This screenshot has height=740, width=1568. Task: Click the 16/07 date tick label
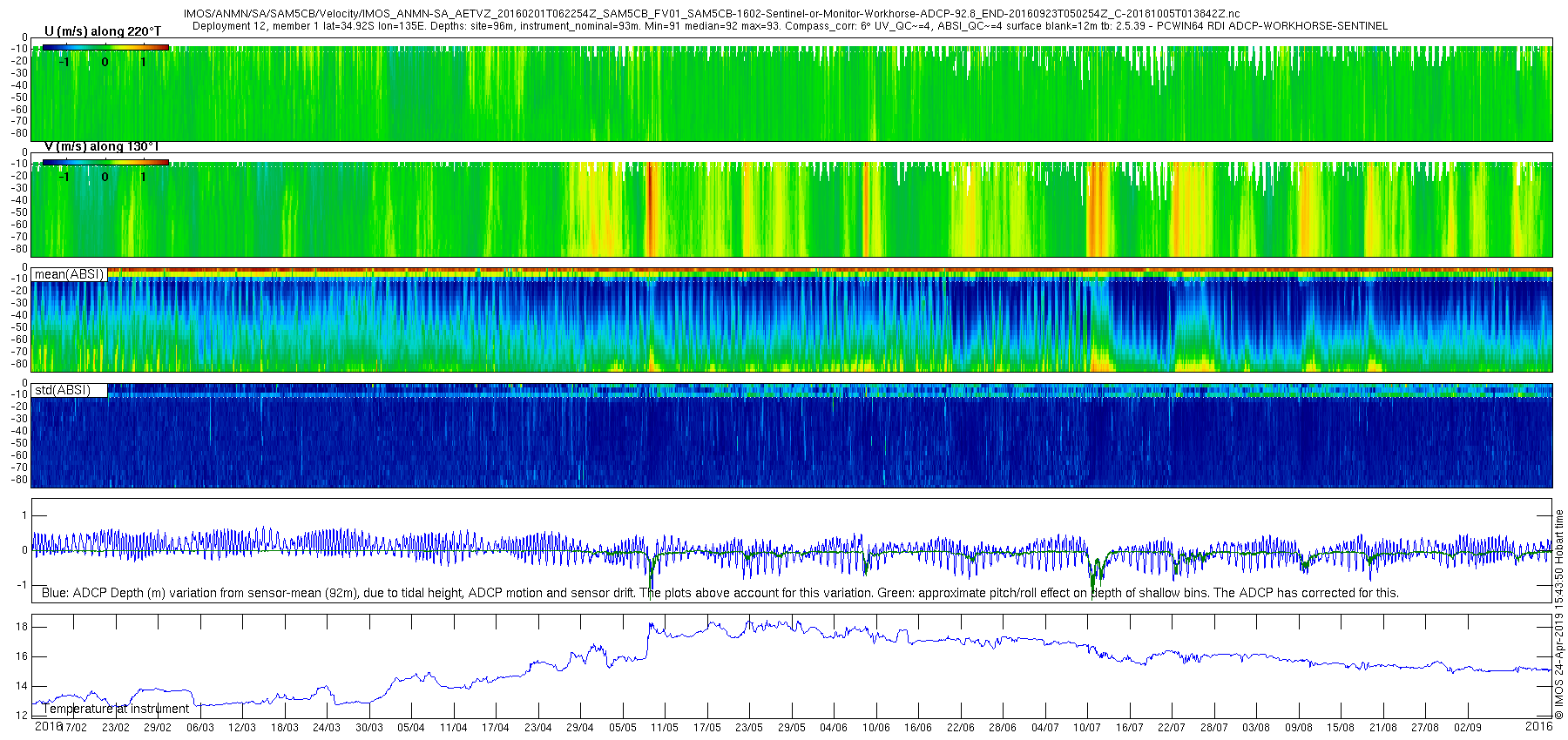pyautogui.click(x=1129, y=728)
